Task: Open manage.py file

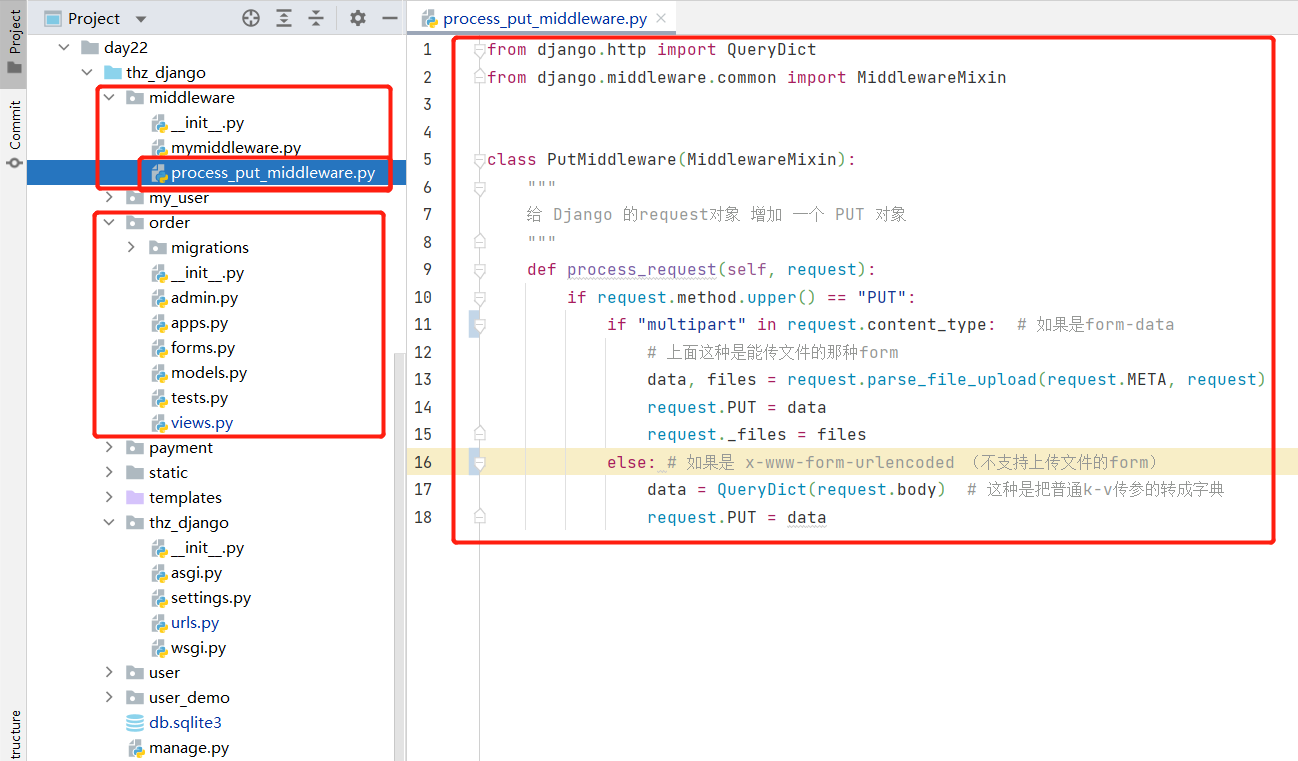Action: click(x=189, y=747)
